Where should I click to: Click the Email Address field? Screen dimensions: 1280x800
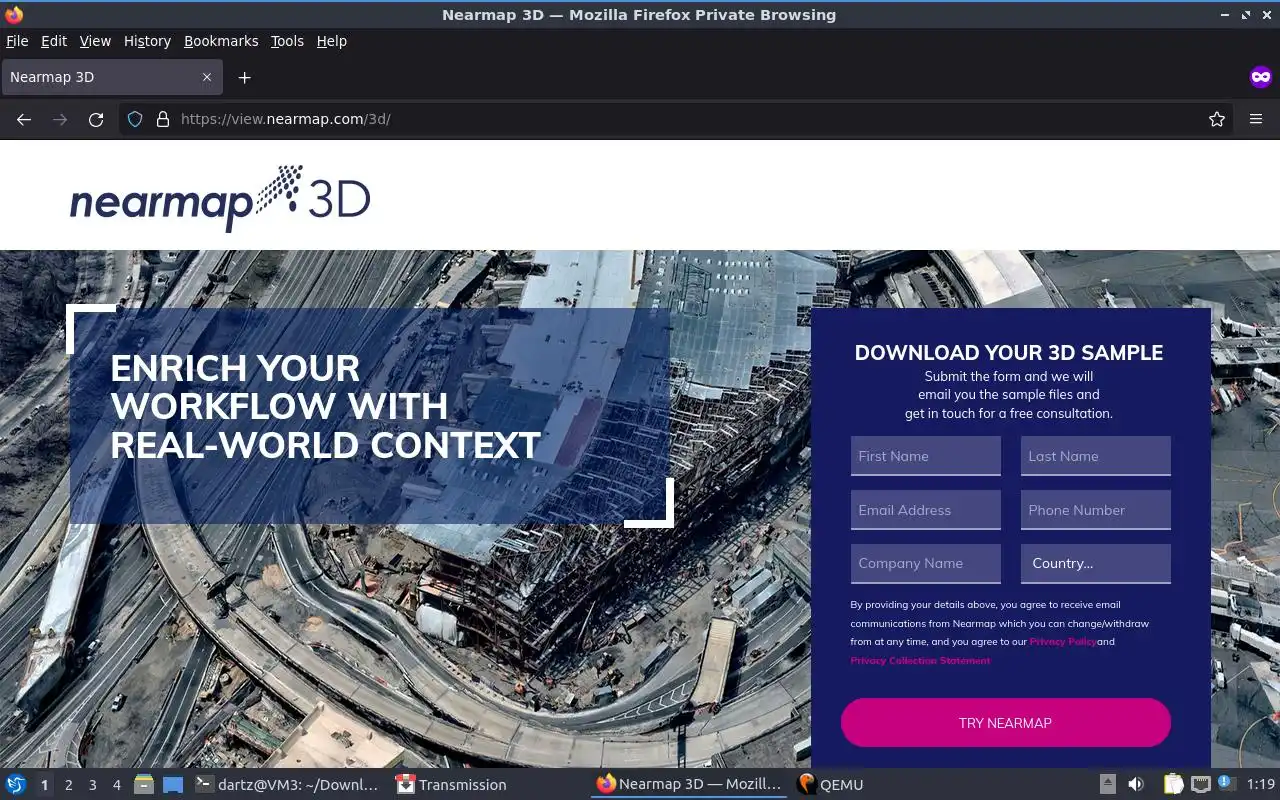point(925,510)
